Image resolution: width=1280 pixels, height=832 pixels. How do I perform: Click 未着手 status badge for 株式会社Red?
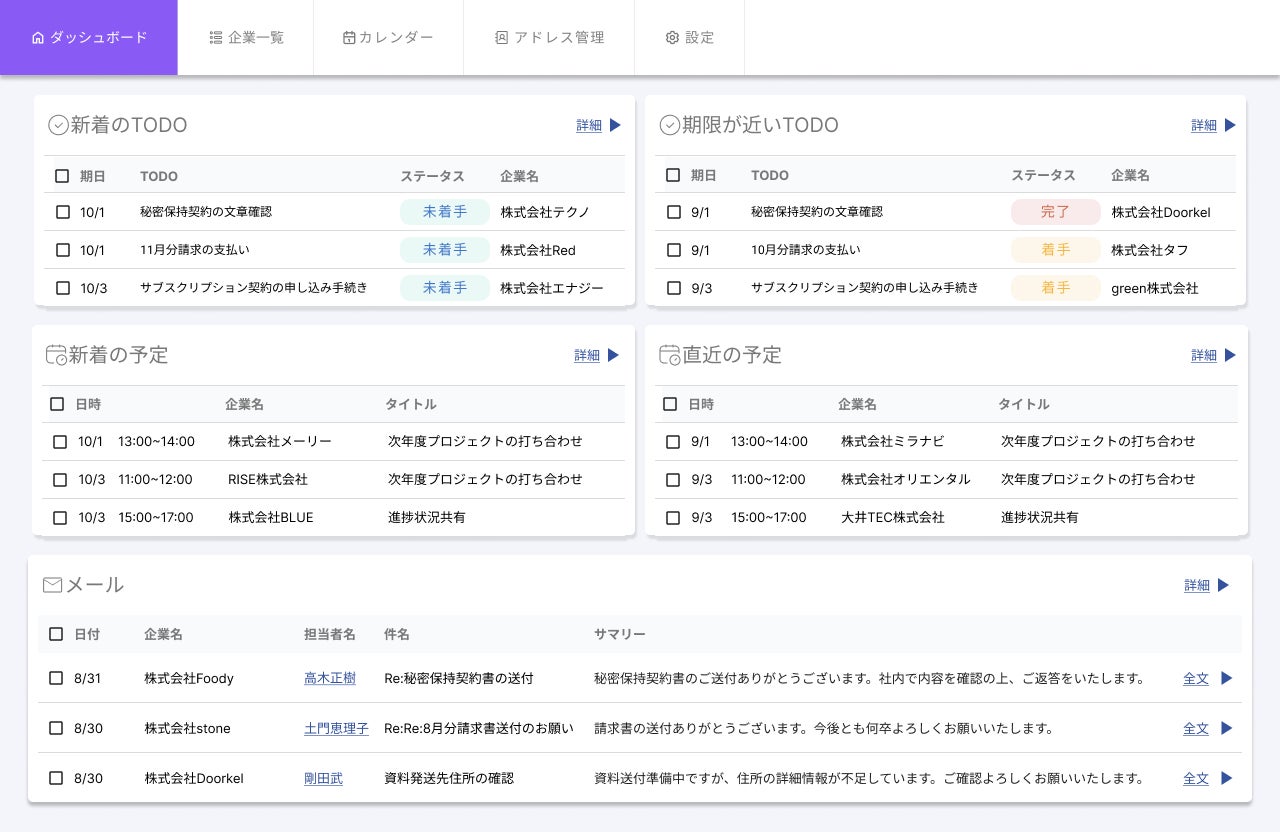[x=445, y=250]
